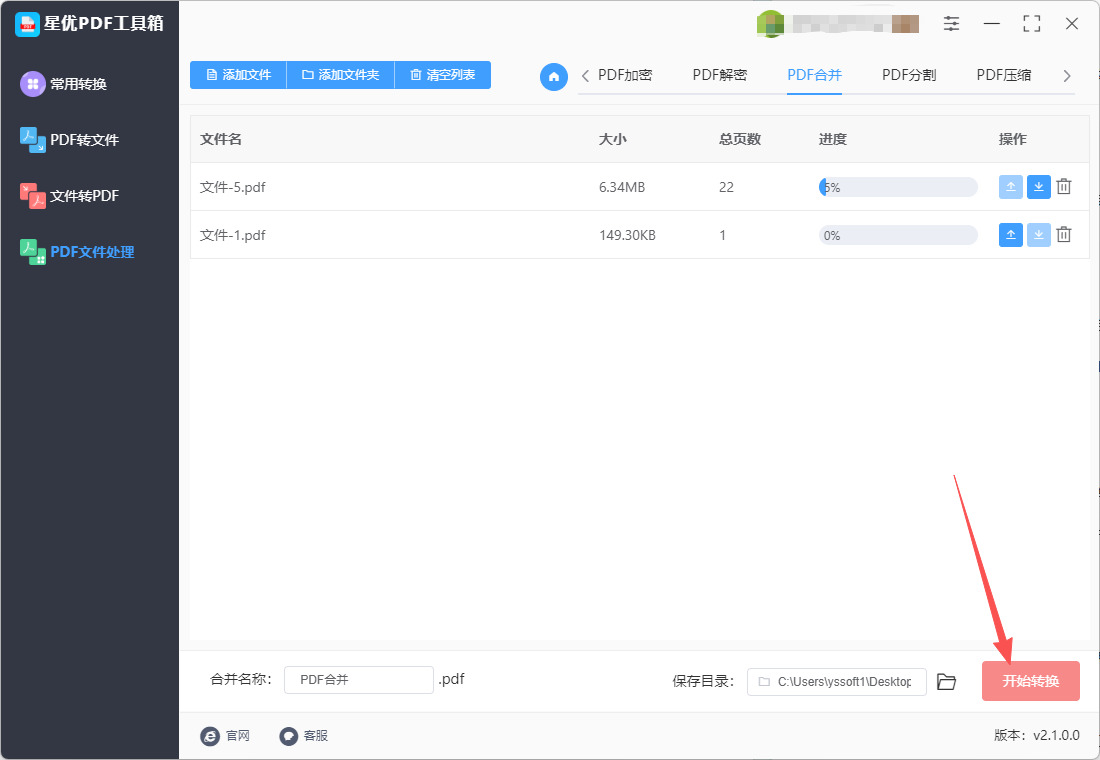Open 官网 official website link
The image size is (1100, 760).
(x=225, y=735)
